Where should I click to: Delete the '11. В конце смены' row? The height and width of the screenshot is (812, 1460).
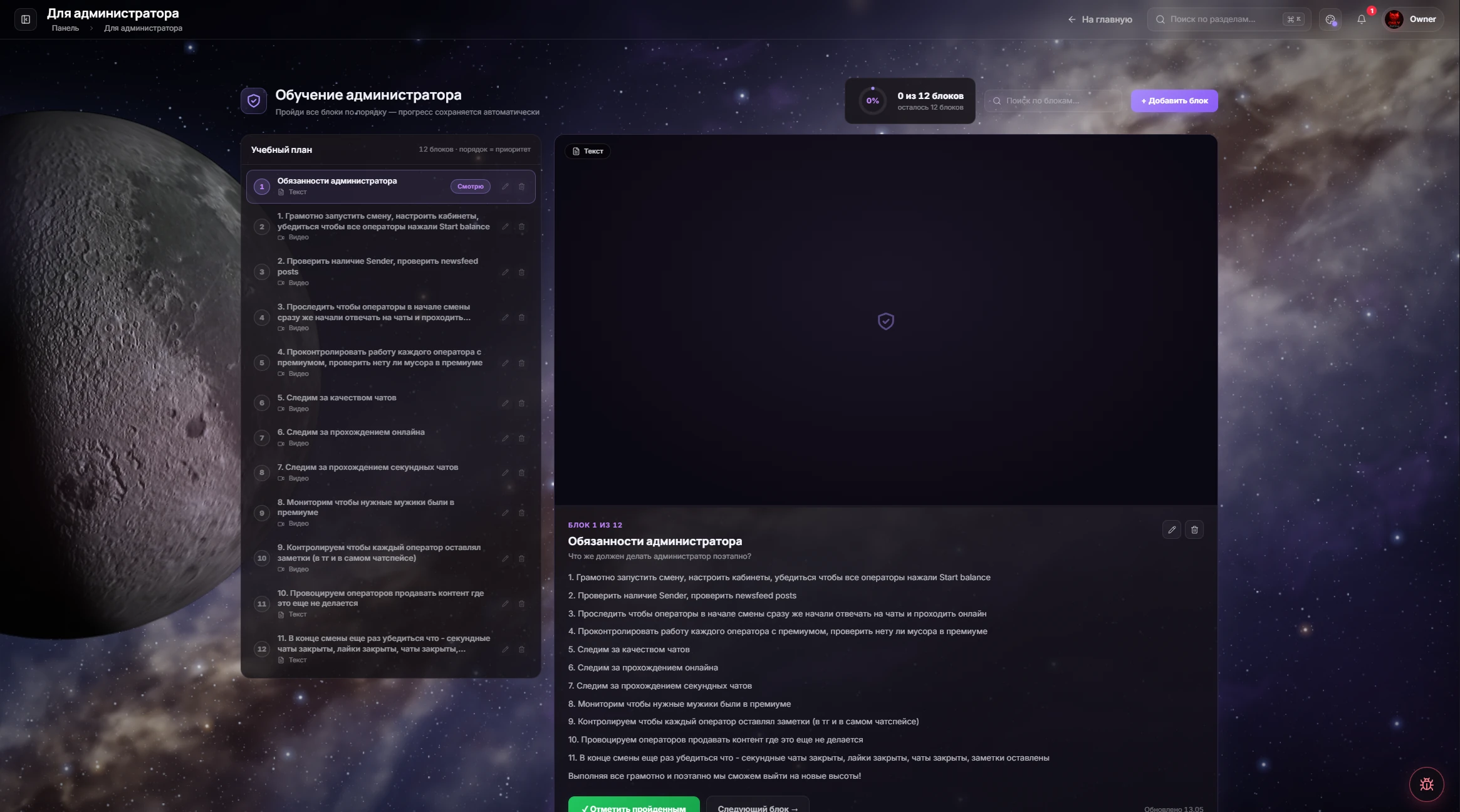(x=521, y=650)
